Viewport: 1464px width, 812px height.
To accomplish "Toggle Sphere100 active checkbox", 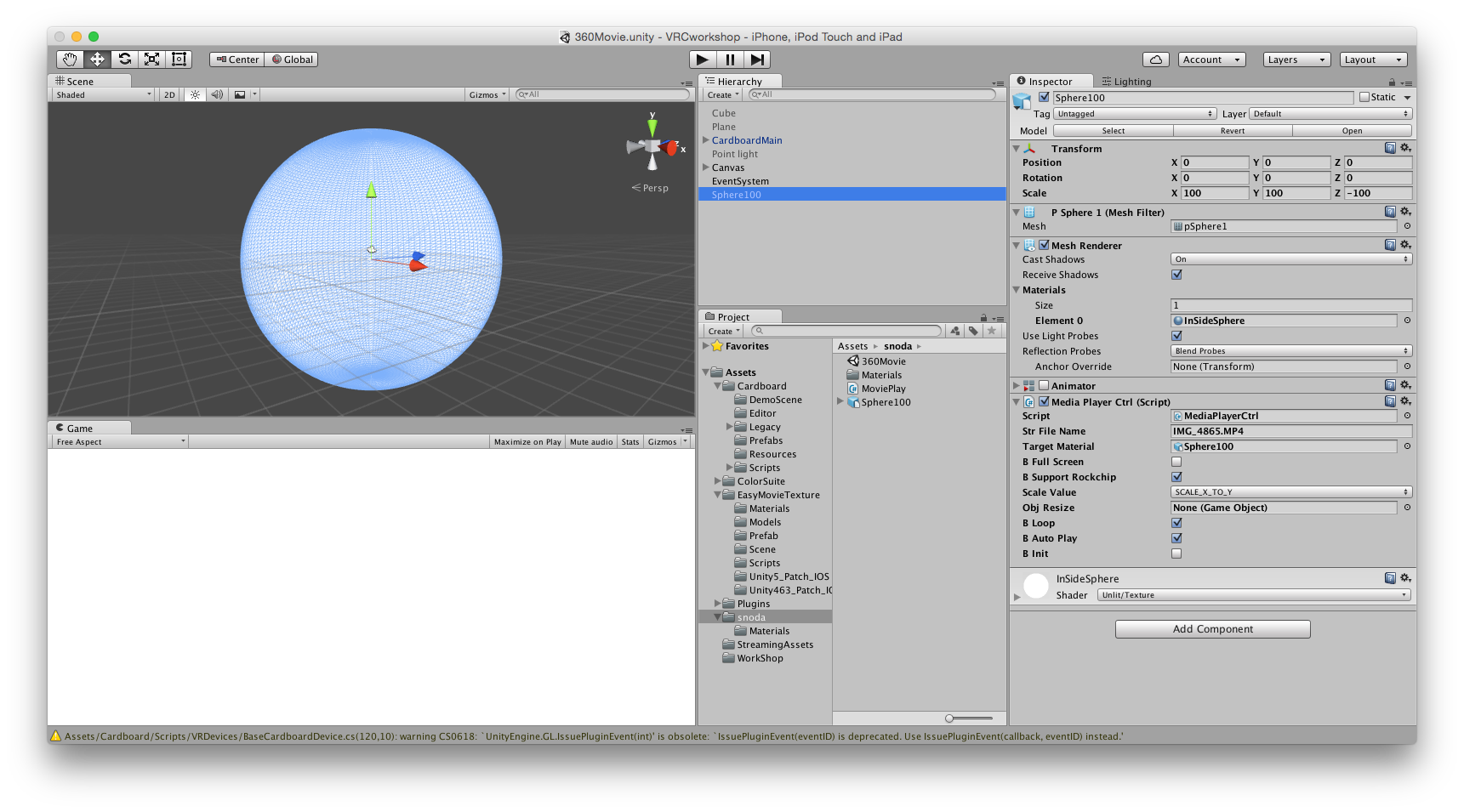I will click(x=1044, y=97).
